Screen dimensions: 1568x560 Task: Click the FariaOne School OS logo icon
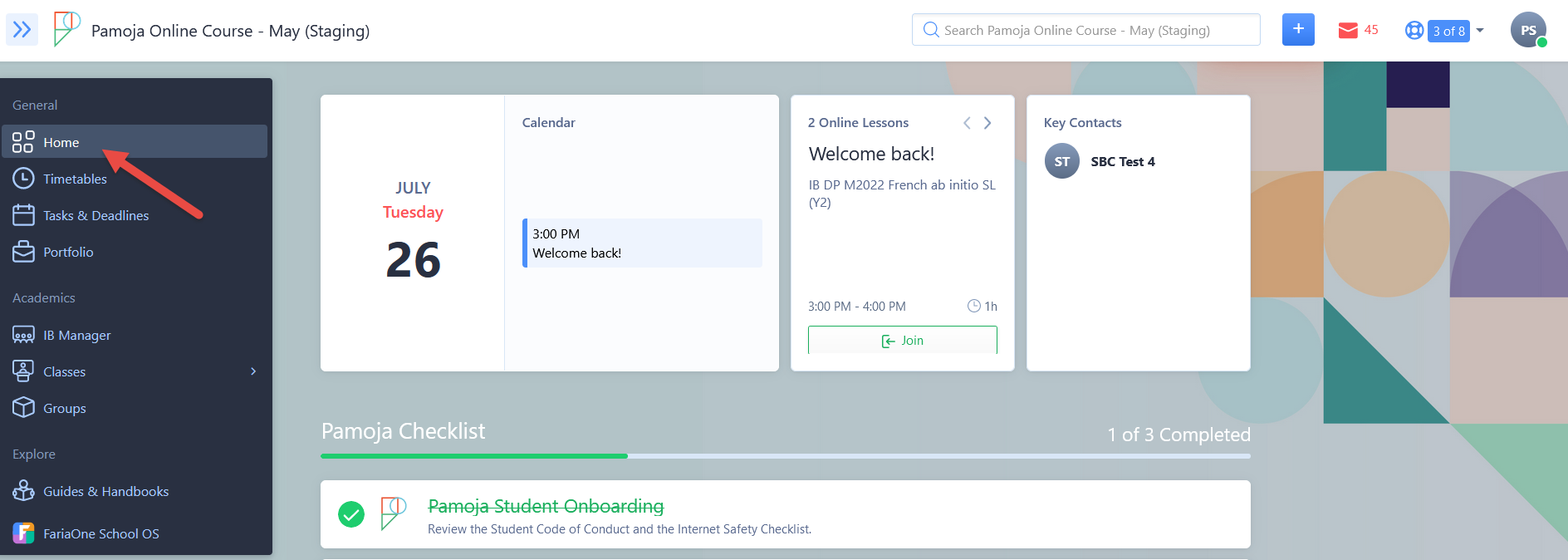[23, 533]
